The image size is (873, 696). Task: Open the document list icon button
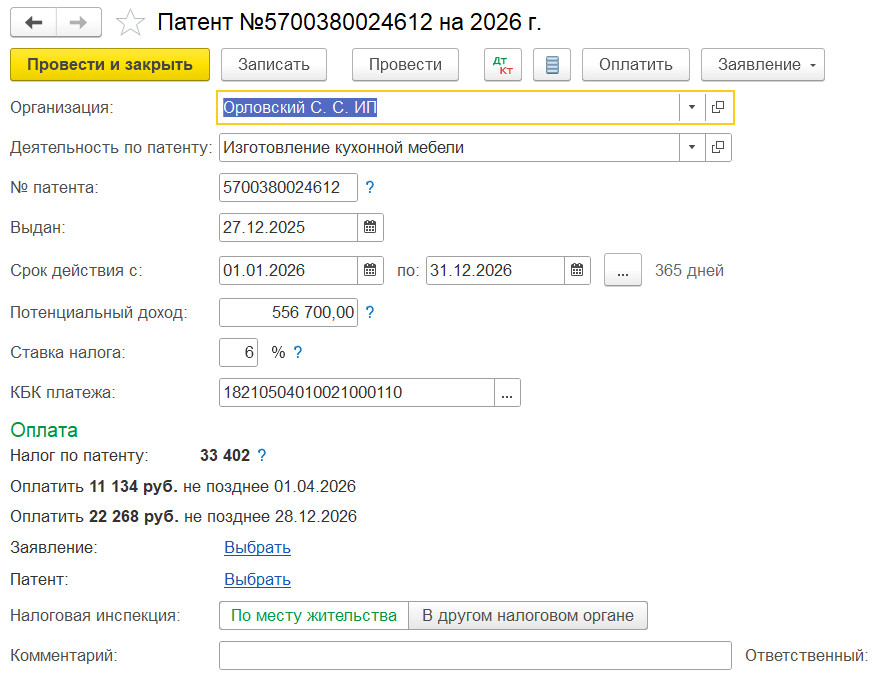coord(552,65)
